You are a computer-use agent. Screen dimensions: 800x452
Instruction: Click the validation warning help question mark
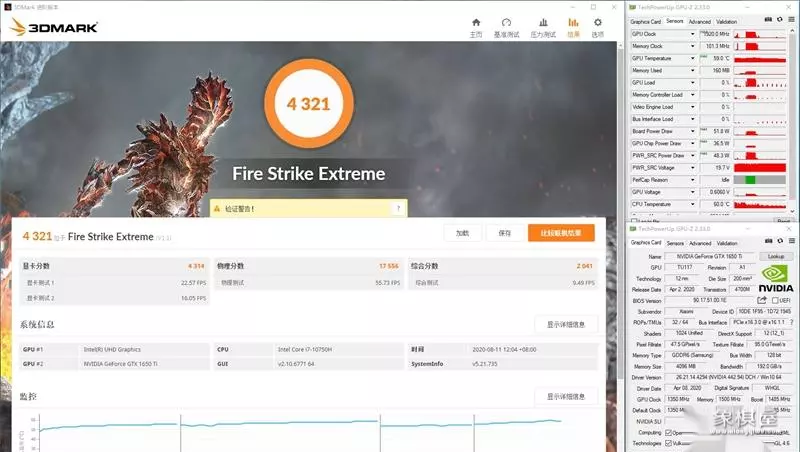click(x=399, y=209)
